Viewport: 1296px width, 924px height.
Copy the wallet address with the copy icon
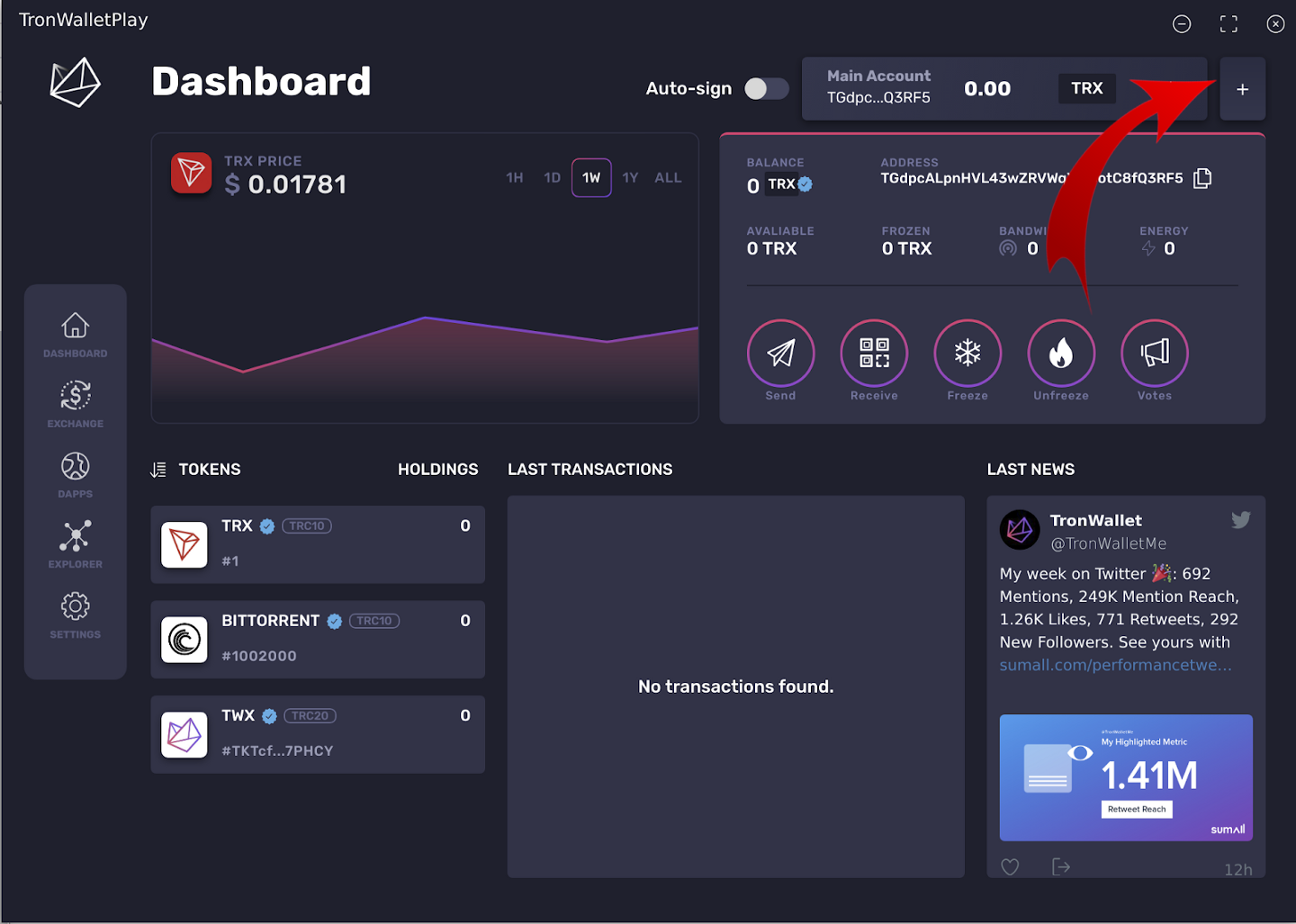click(x=1202, y=178)
